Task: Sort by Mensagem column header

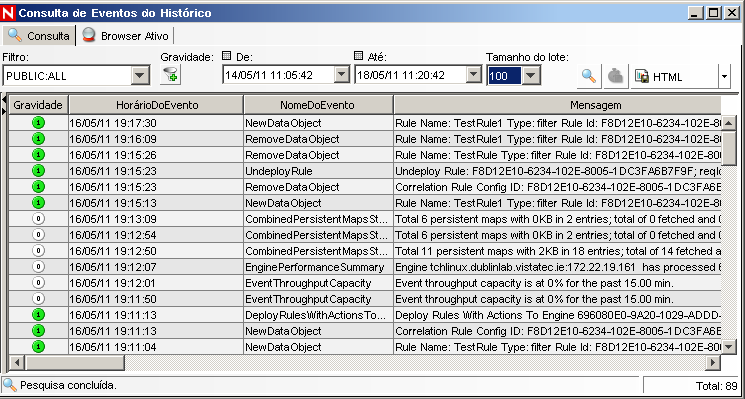Action: (x=557, y=104)
